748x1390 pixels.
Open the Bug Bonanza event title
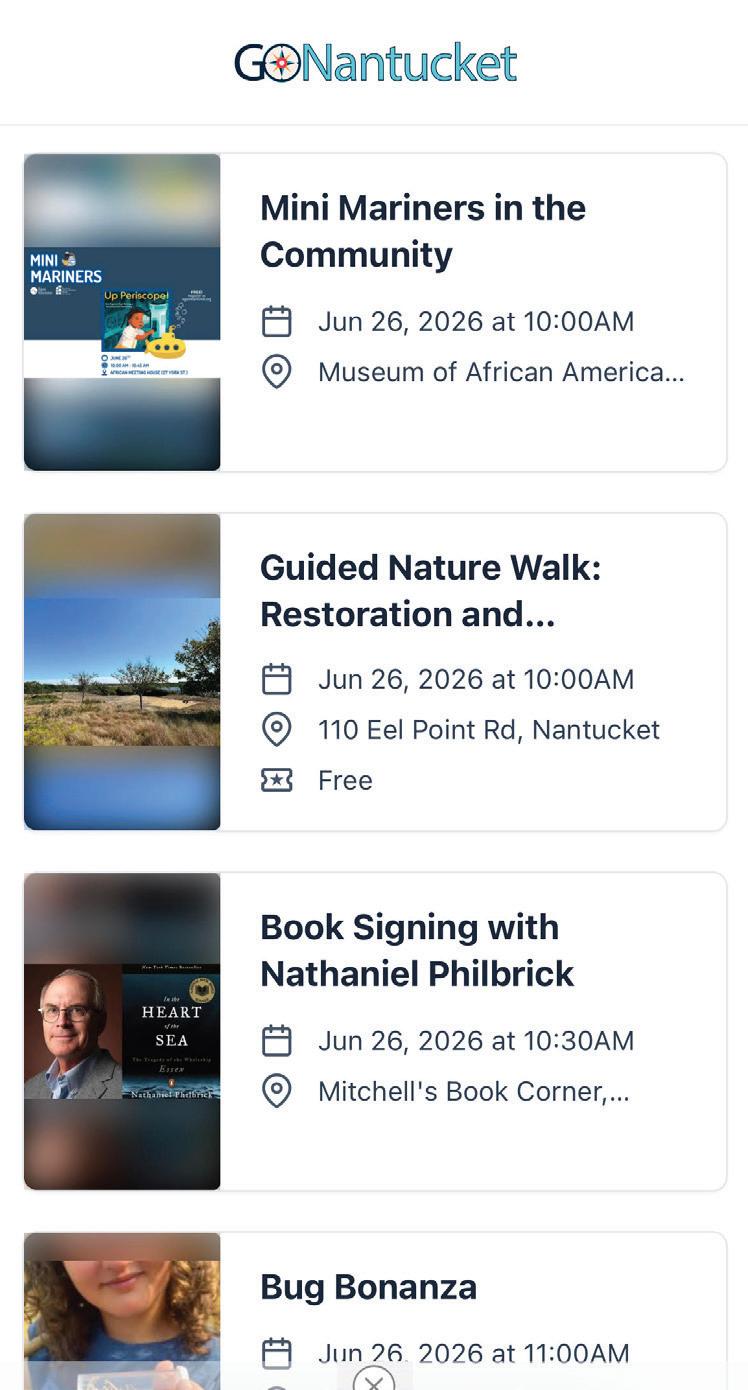click(368, 1287)
